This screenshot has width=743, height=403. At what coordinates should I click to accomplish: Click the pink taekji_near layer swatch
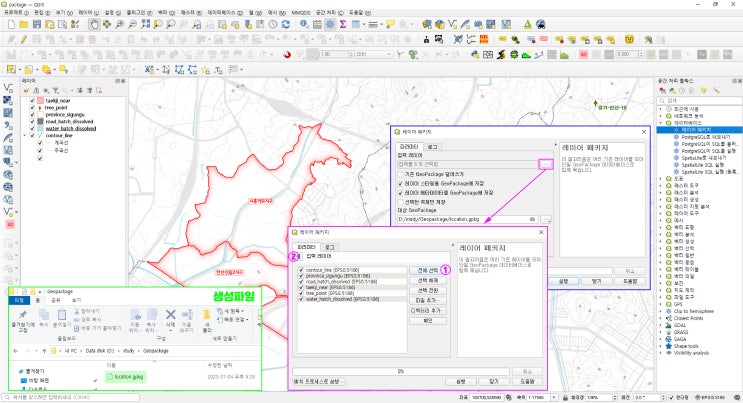[x=40, y=101]
